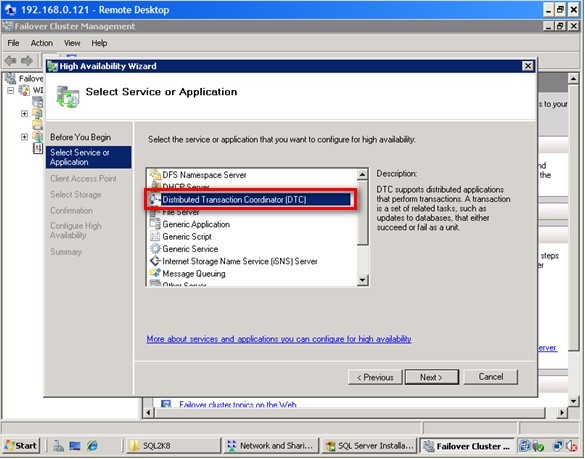This screenshot has width=585, height=459.
Task: Click the network connection tray icon
Action: pyautogui.click(x=558, y=446)
